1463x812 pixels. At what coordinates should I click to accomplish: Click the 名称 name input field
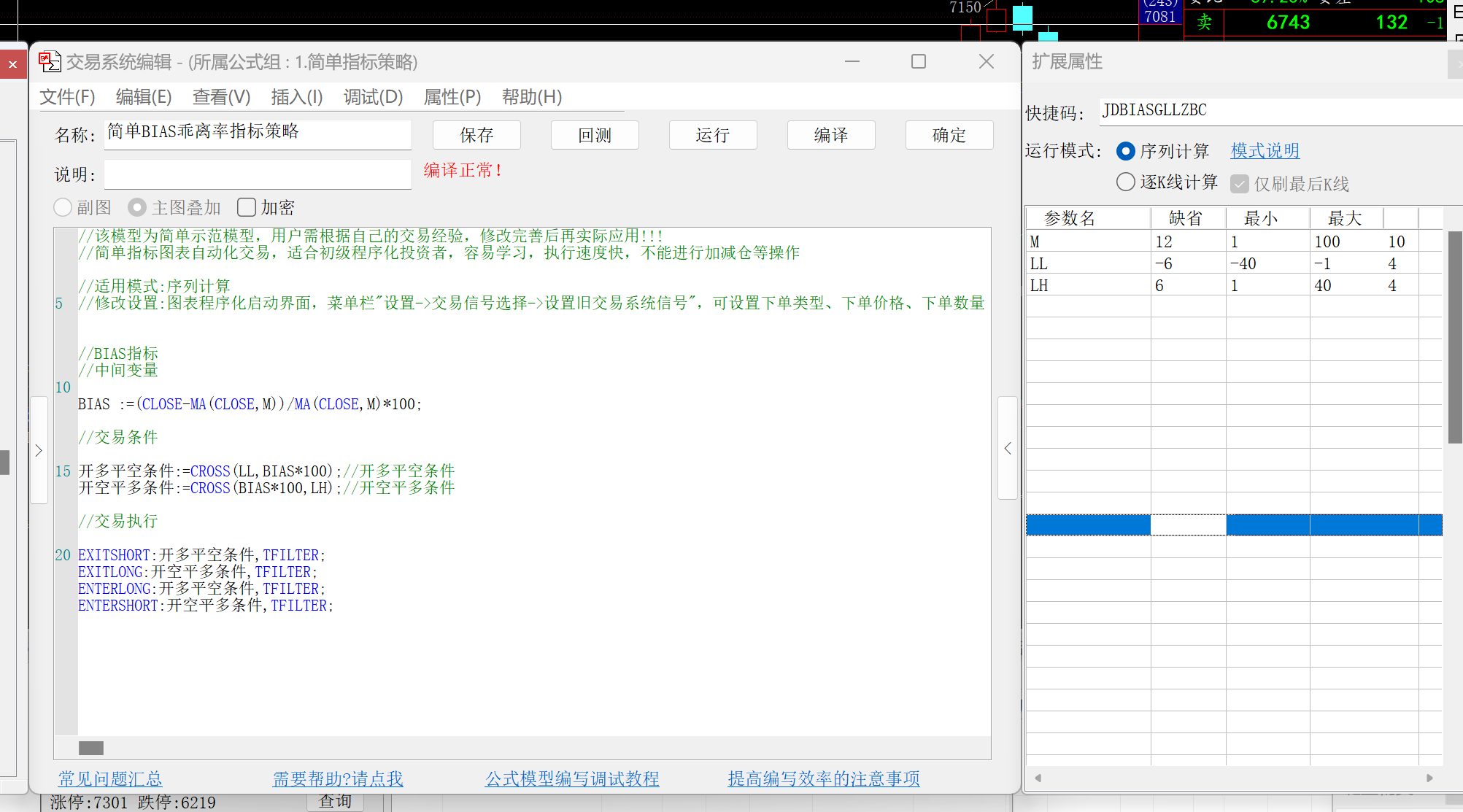click(258, 134)
